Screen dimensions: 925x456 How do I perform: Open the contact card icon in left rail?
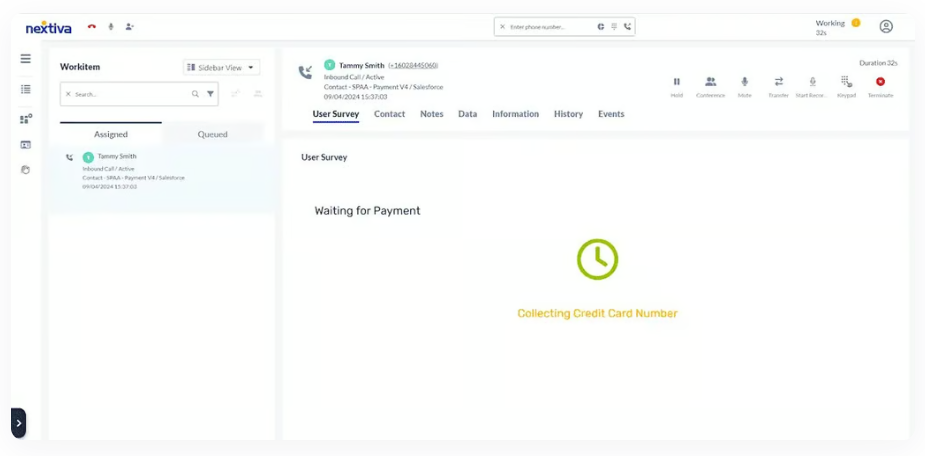[x=25, y=145]
